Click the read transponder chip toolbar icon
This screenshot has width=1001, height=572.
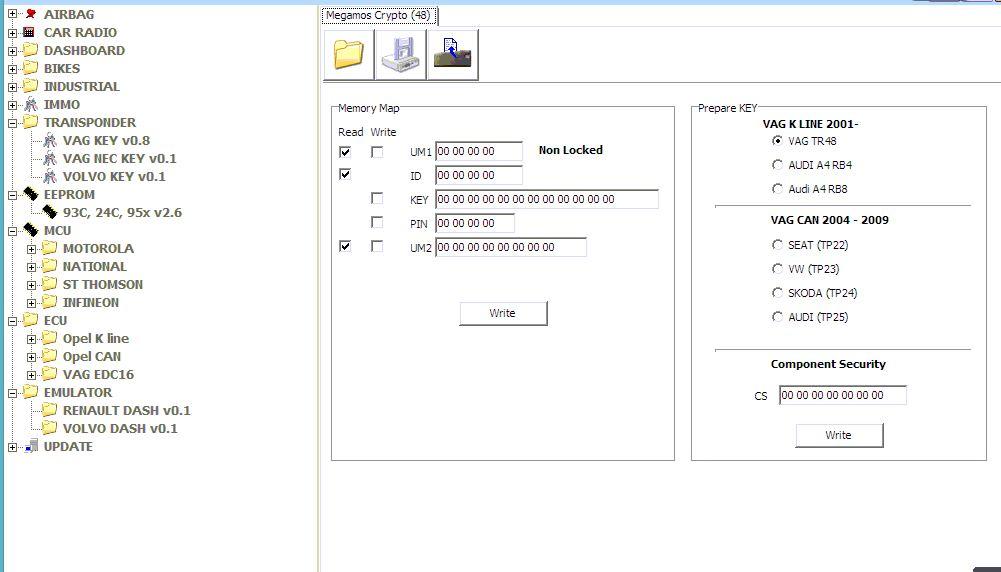tap(452, 54)
